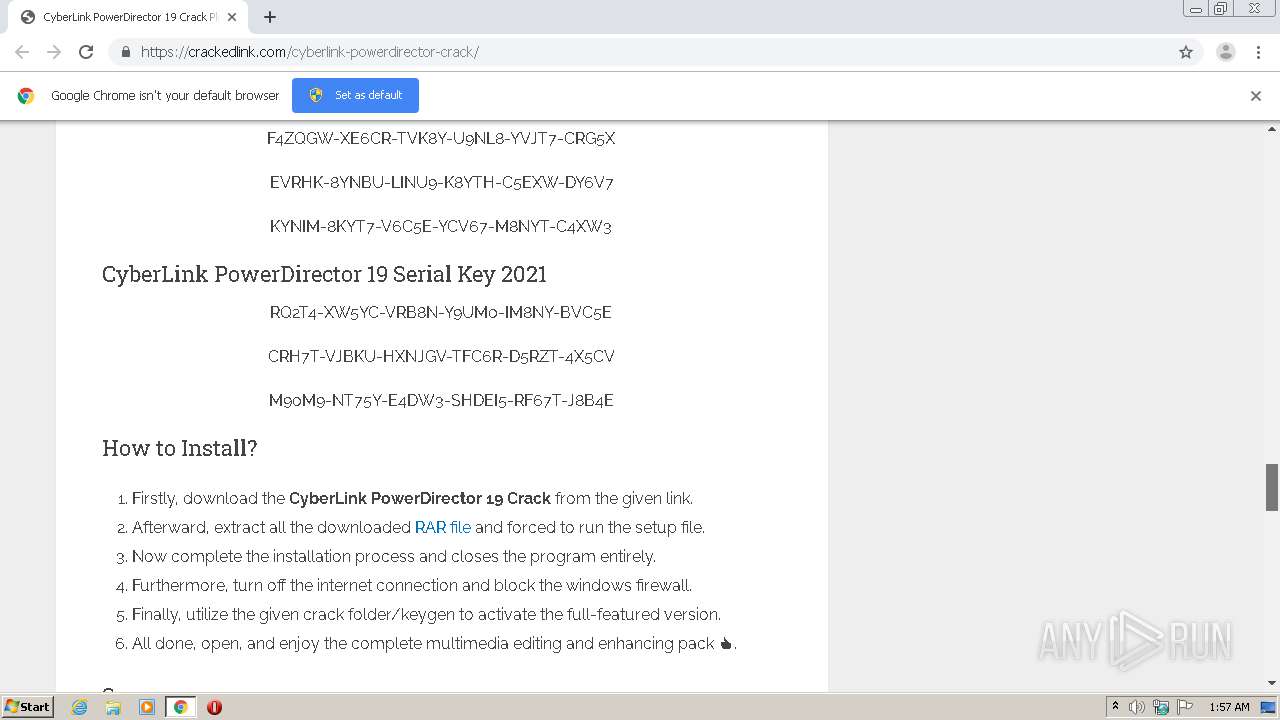Dismiss the default browser notification bar

coord(1256,96)
